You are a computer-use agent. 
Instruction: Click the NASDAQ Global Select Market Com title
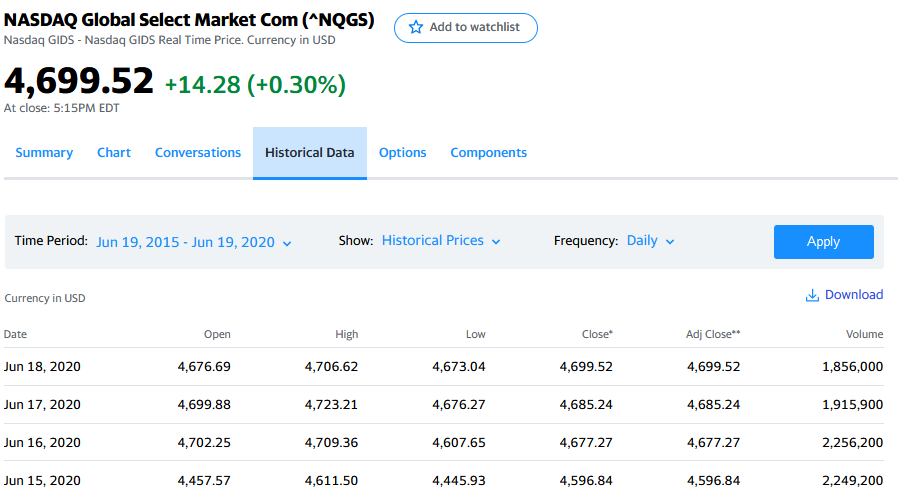point(189,20)
